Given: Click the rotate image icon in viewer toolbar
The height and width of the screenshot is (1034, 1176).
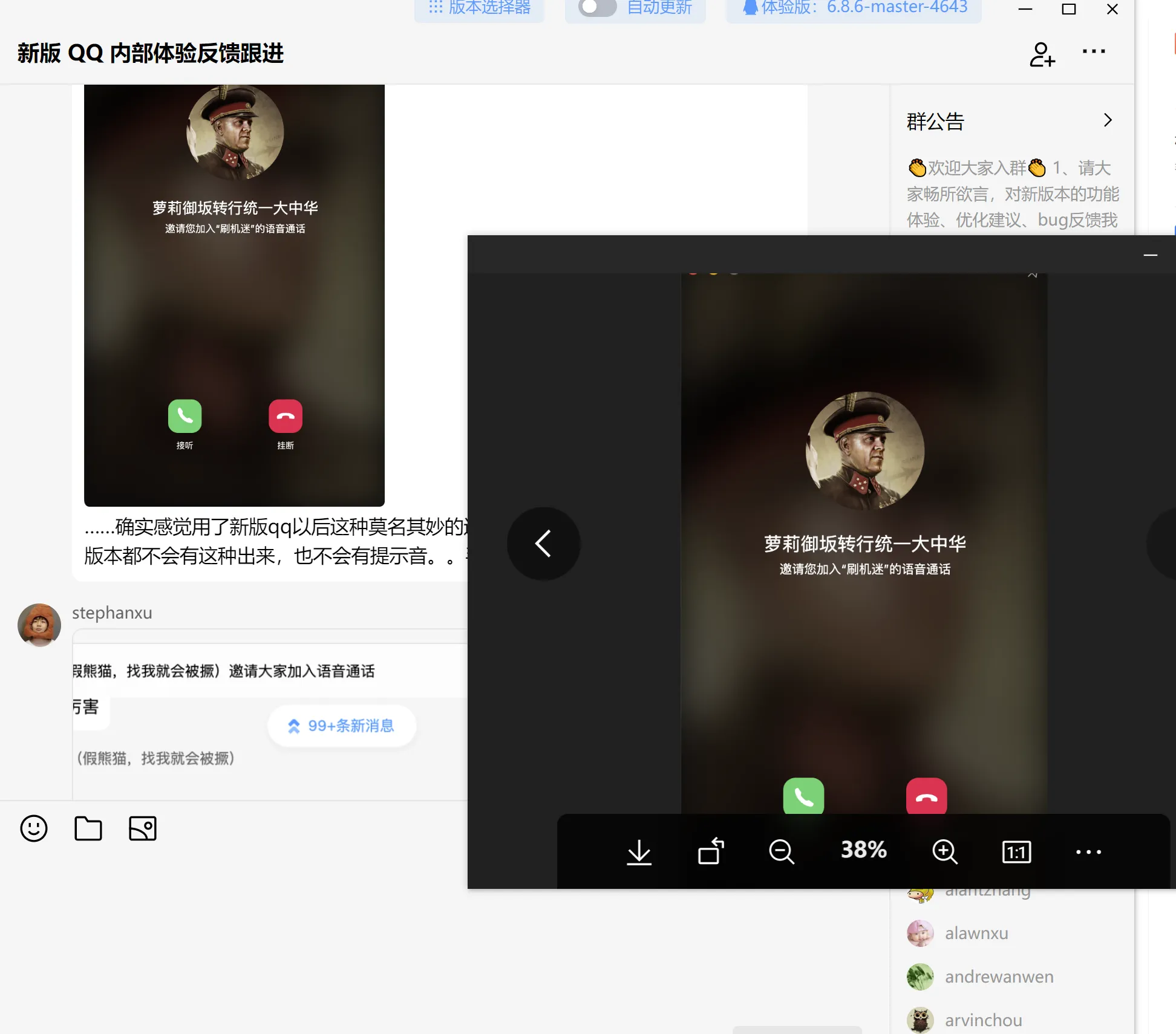Looking at the screenshot, I should click(711, 852).
